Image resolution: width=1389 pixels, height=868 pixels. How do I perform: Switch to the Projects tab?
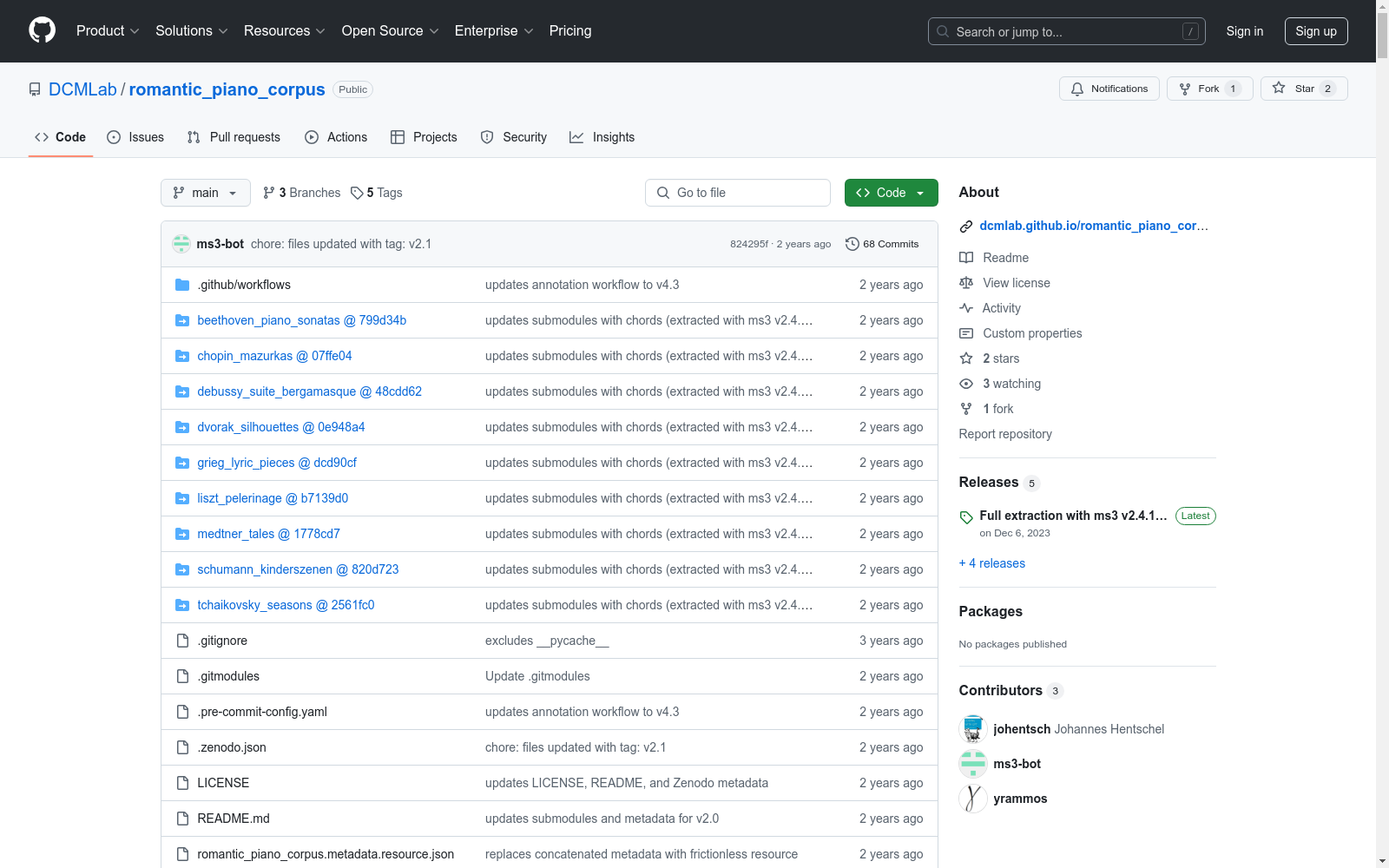(x=424, y=137)
